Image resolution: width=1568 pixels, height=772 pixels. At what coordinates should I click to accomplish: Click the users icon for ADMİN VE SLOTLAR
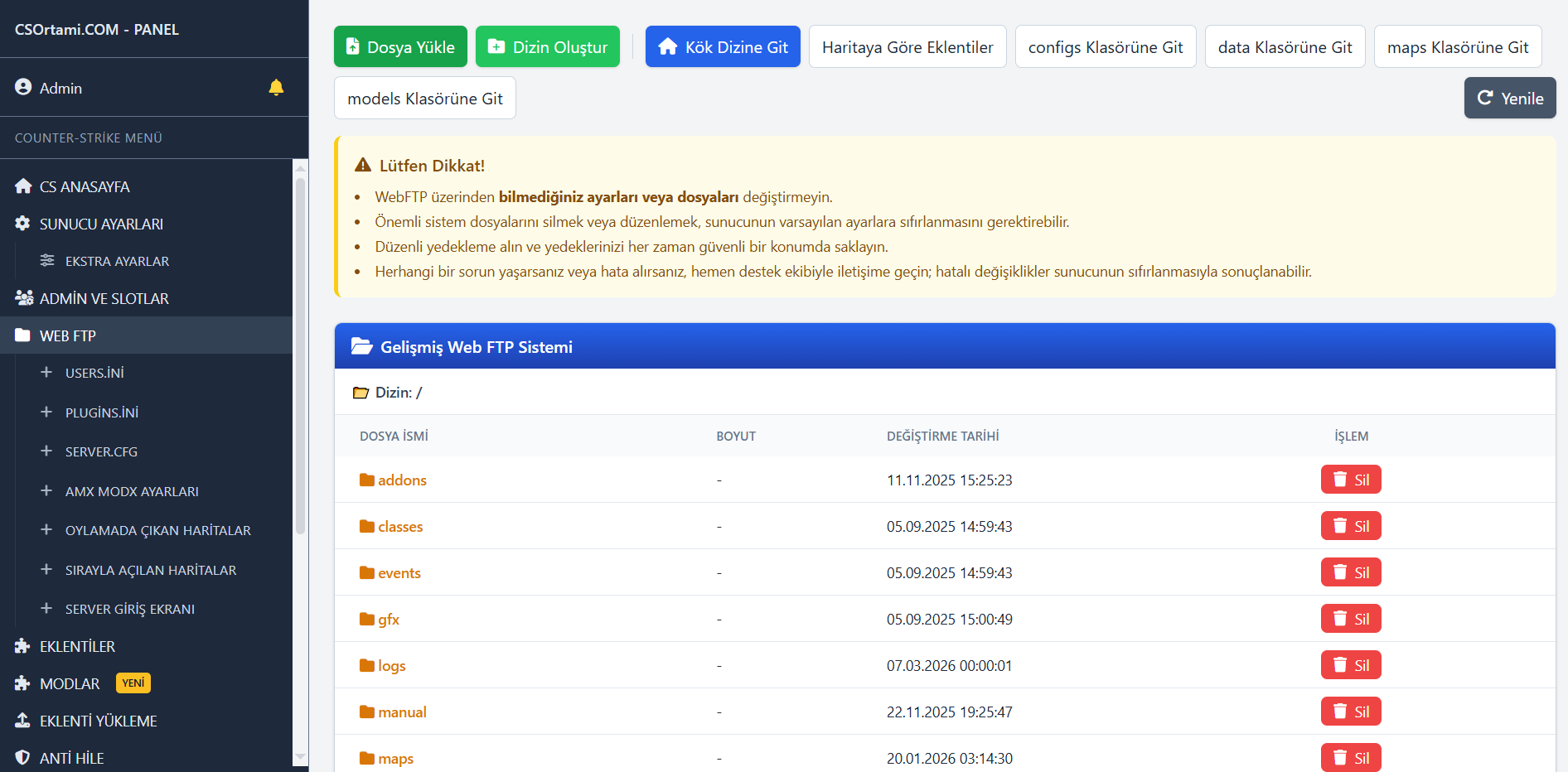[x=24, y=298]
